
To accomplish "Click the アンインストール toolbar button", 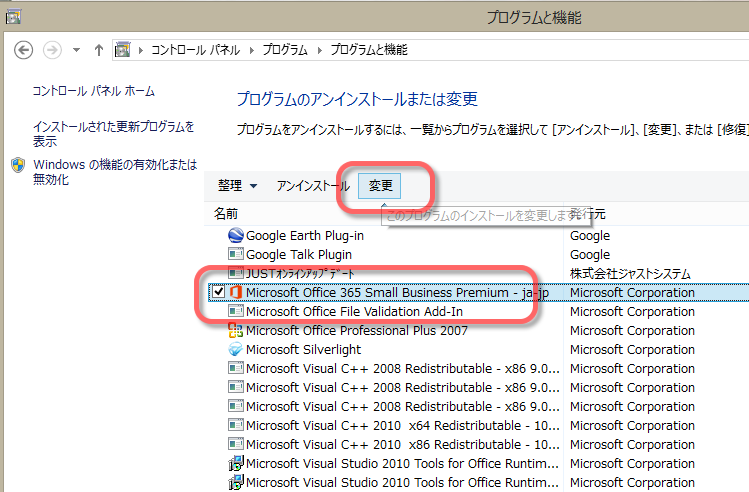I will click(313, 185).
